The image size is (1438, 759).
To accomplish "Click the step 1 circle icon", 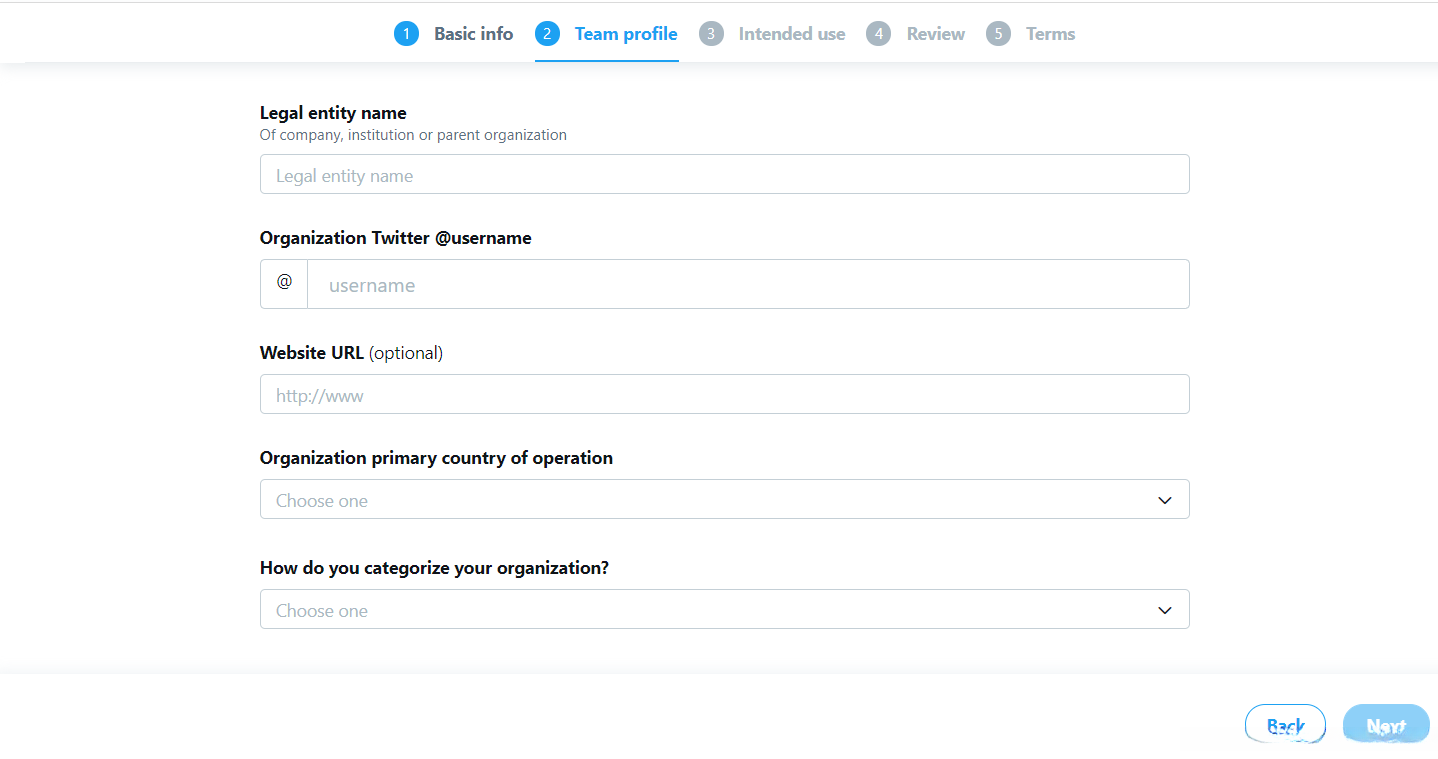I will point(406,34).
